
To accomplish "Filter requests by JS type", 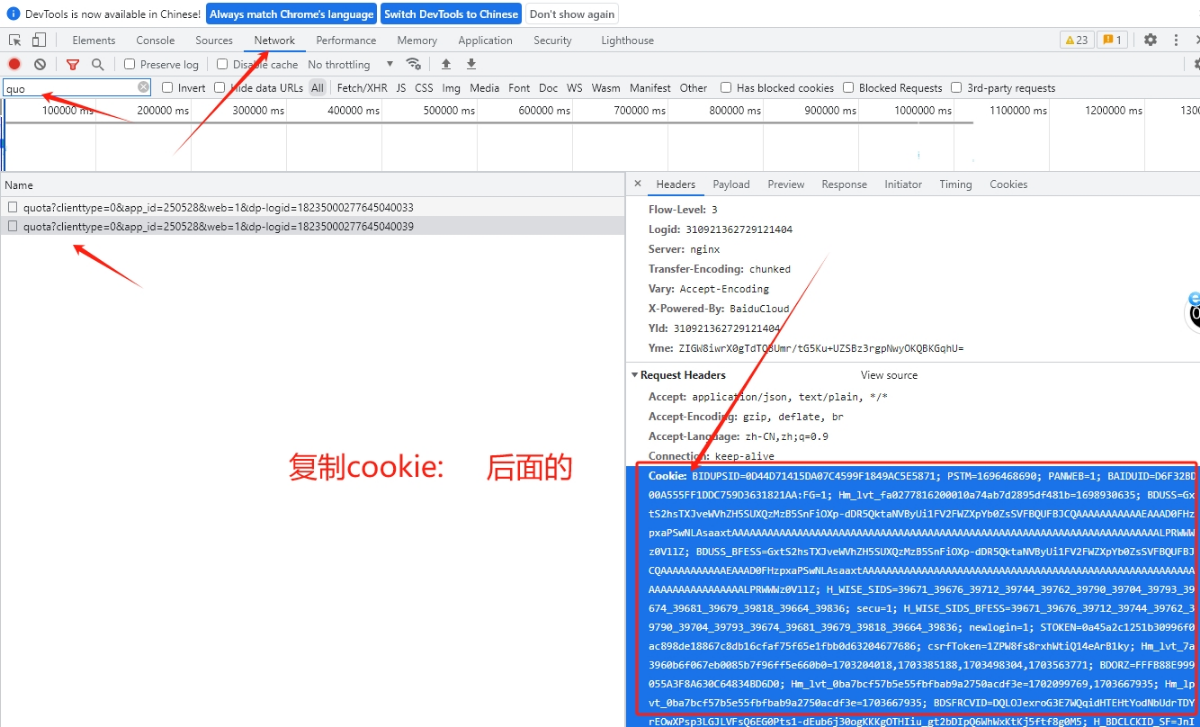I will (x=401, y=88).
